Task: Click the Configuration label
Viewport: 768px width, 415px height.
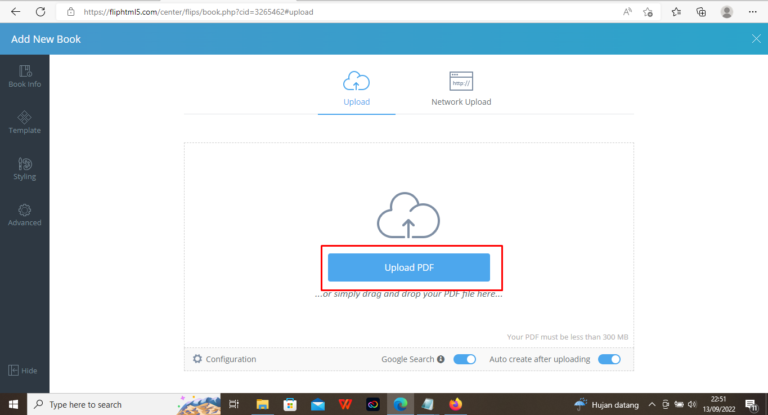Action: 231,359
